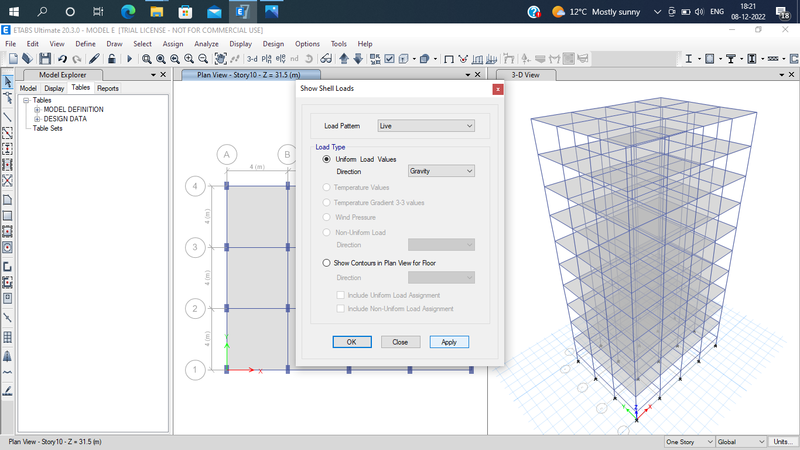
Task: Select the pointer tool in left toolbar
Action: point(8,81)
